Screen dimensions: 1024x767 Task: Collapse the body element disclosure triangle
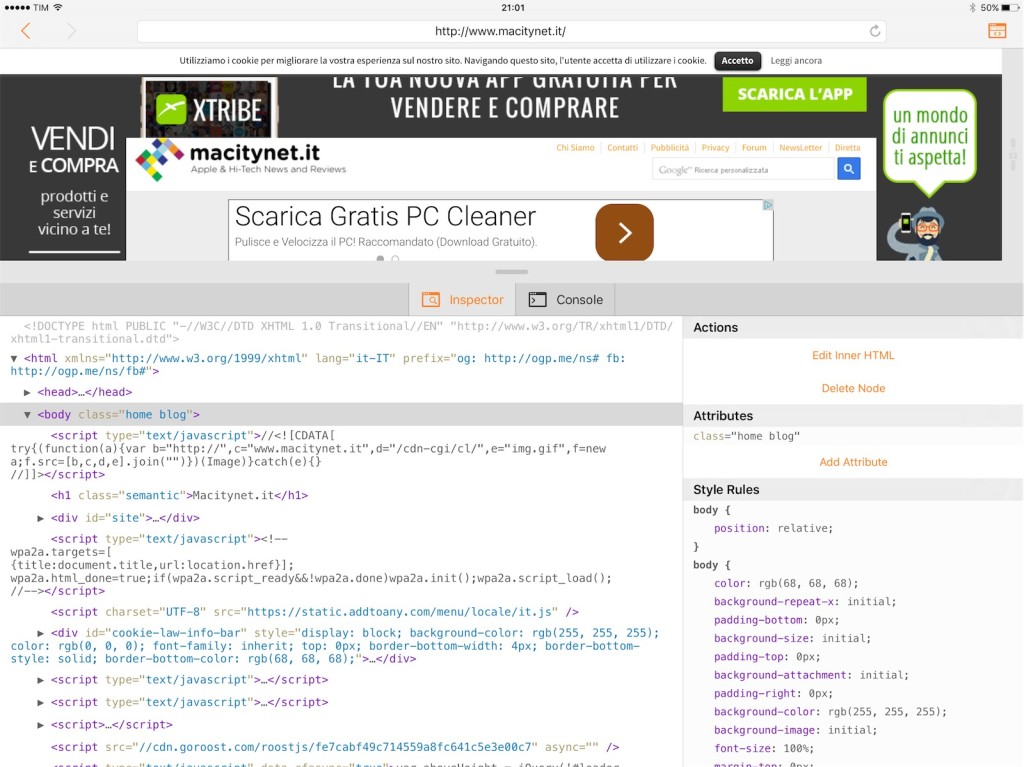click(x=27, y=414)
